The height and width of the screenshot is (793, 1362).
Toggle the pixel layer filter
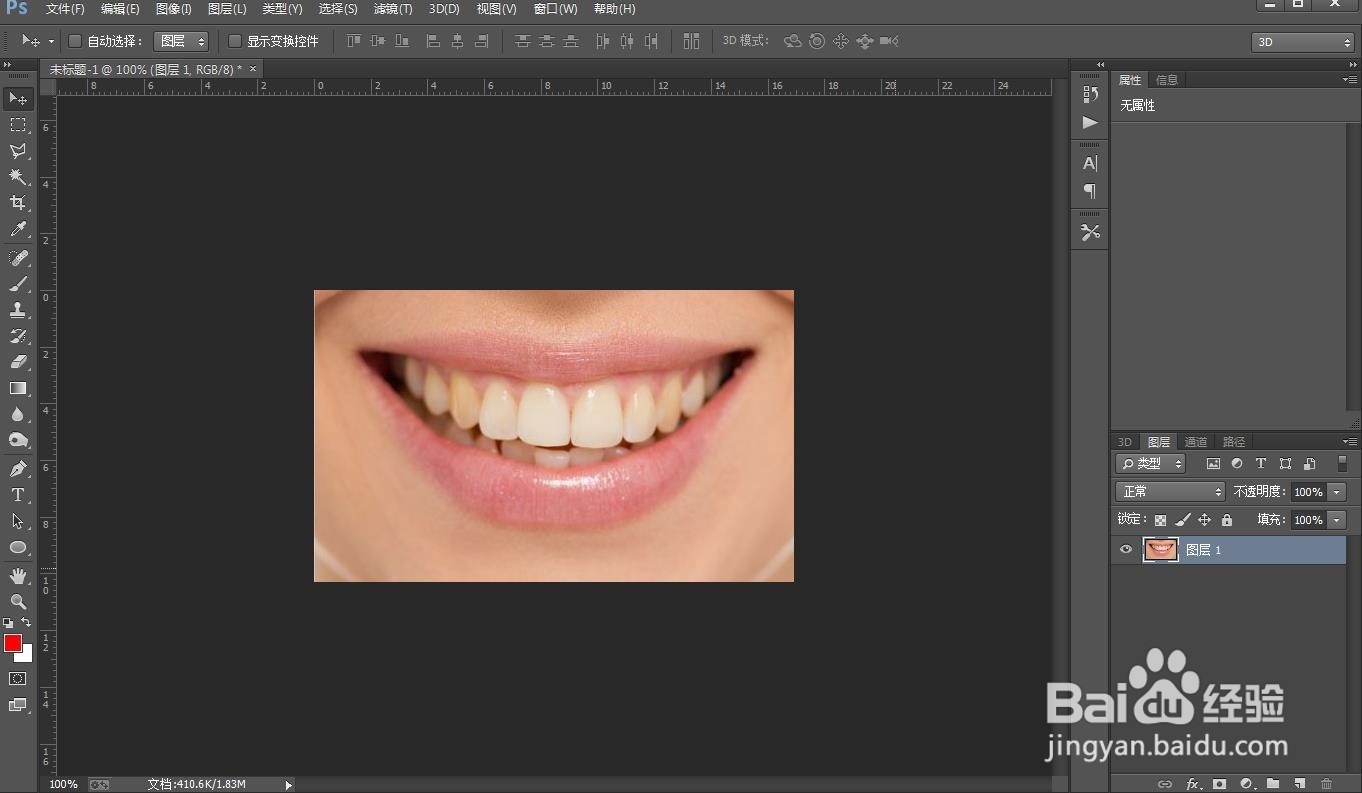[x=1213, y=464]
